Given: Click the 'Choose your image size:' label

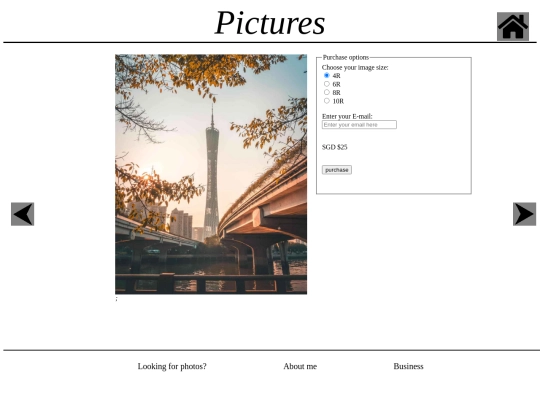Looking at the screenshot, I should pyautogui.click(x=355, y=68).
